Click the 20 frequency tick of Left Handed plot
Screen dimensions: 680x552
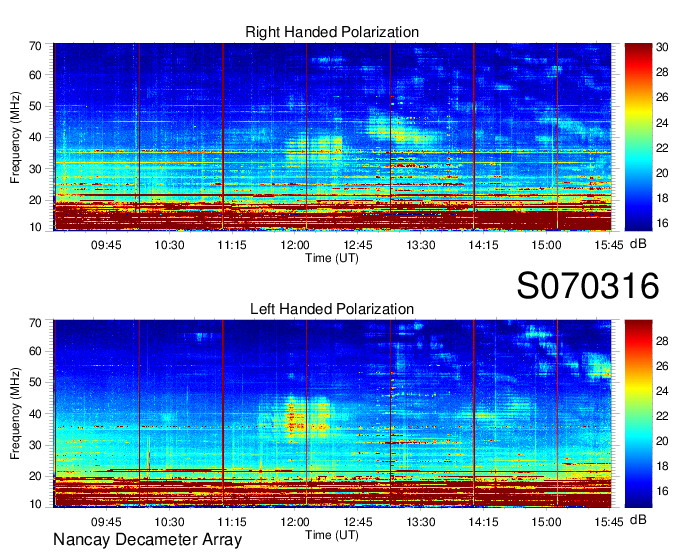[35, 476]
